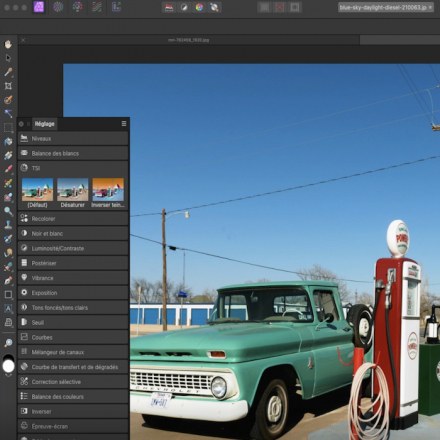The width and height of the screenshot is (440, 440).
Task: Switch to the Photo persona
Action: (39, 7)
